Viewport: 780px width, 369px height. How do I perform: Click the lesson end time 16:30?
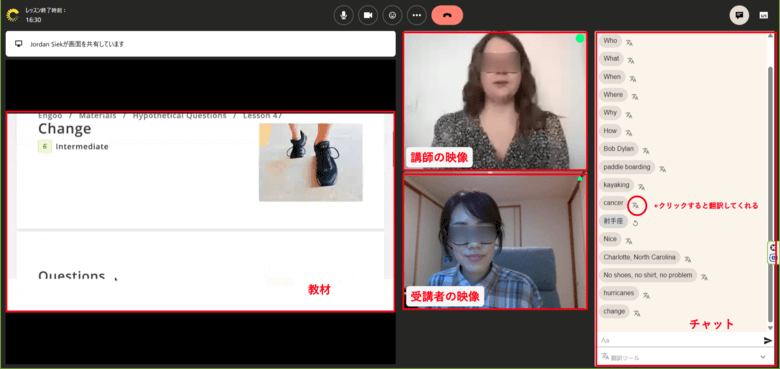click(x=33, y=20)
